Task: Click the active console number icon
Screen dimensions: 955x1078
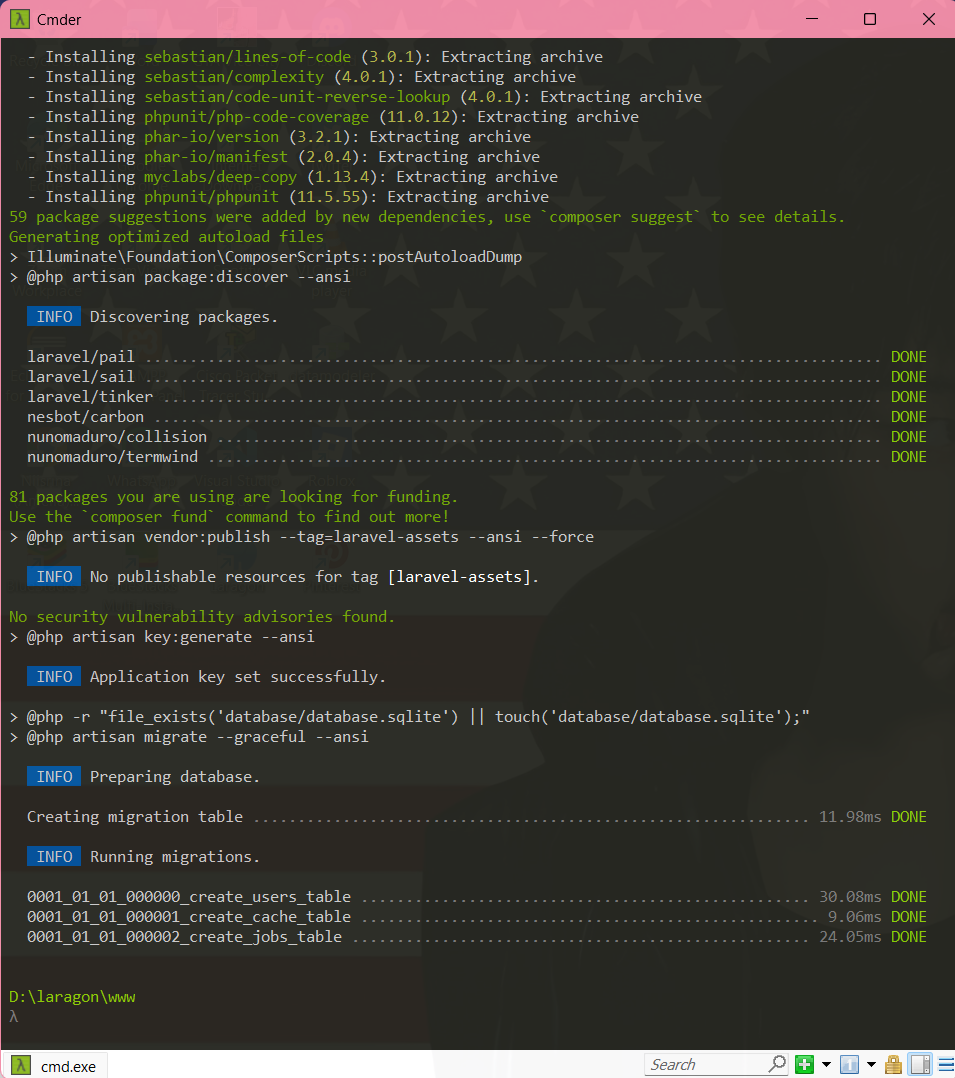Action: (849, 1065)
